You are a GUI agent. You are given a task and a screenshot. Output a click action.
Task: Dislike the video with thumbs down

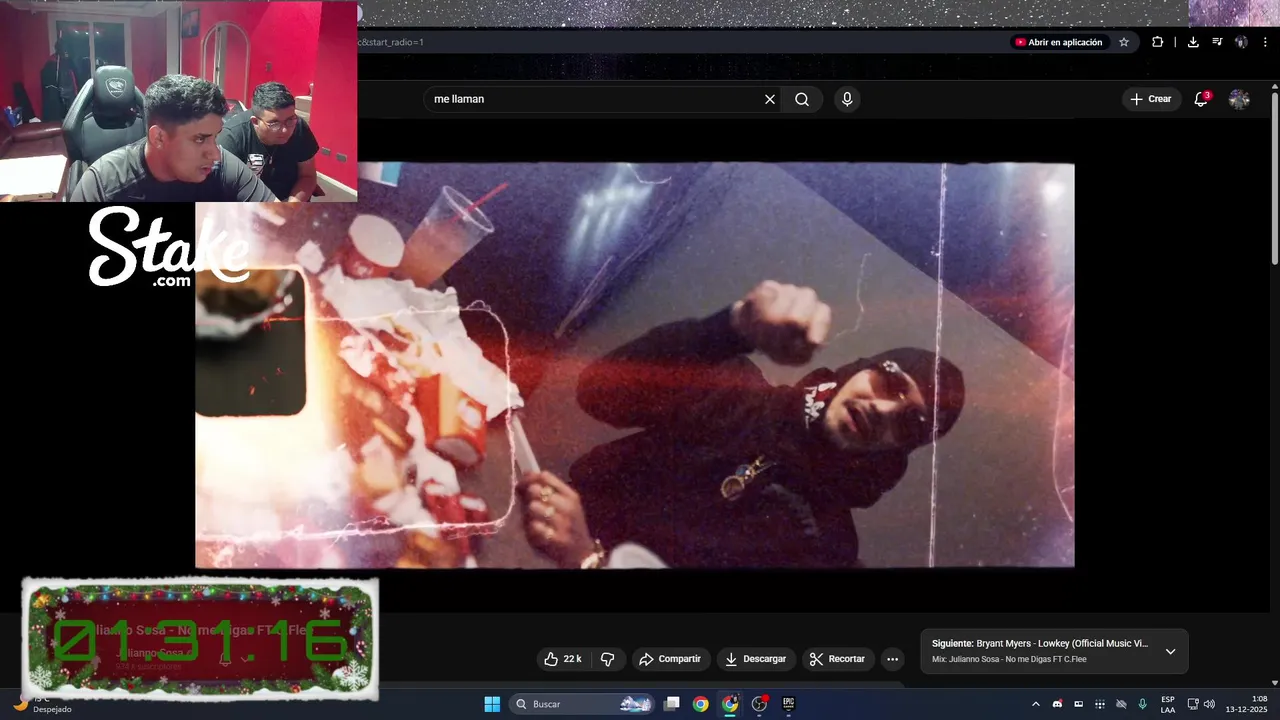607,659
